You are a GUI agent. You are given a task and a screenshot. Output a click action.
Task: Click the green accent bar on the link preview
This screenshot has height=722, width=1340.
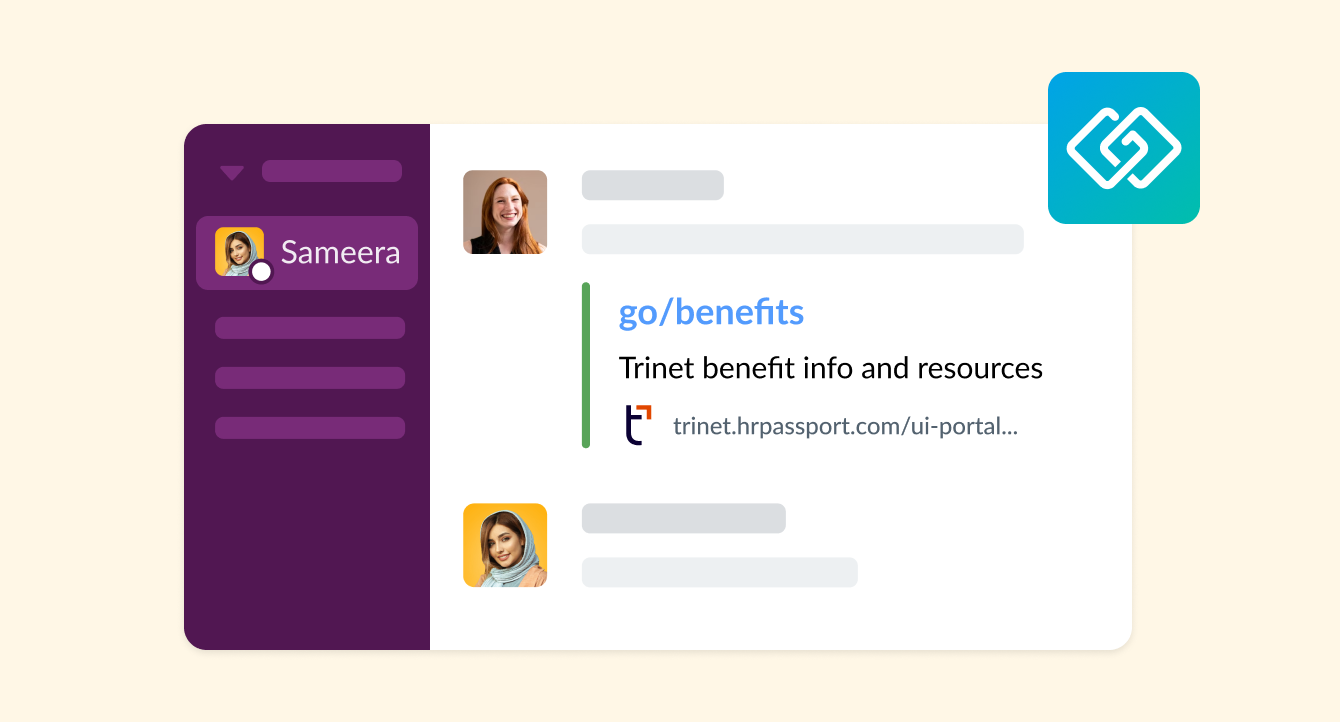[x=586, y=364]
